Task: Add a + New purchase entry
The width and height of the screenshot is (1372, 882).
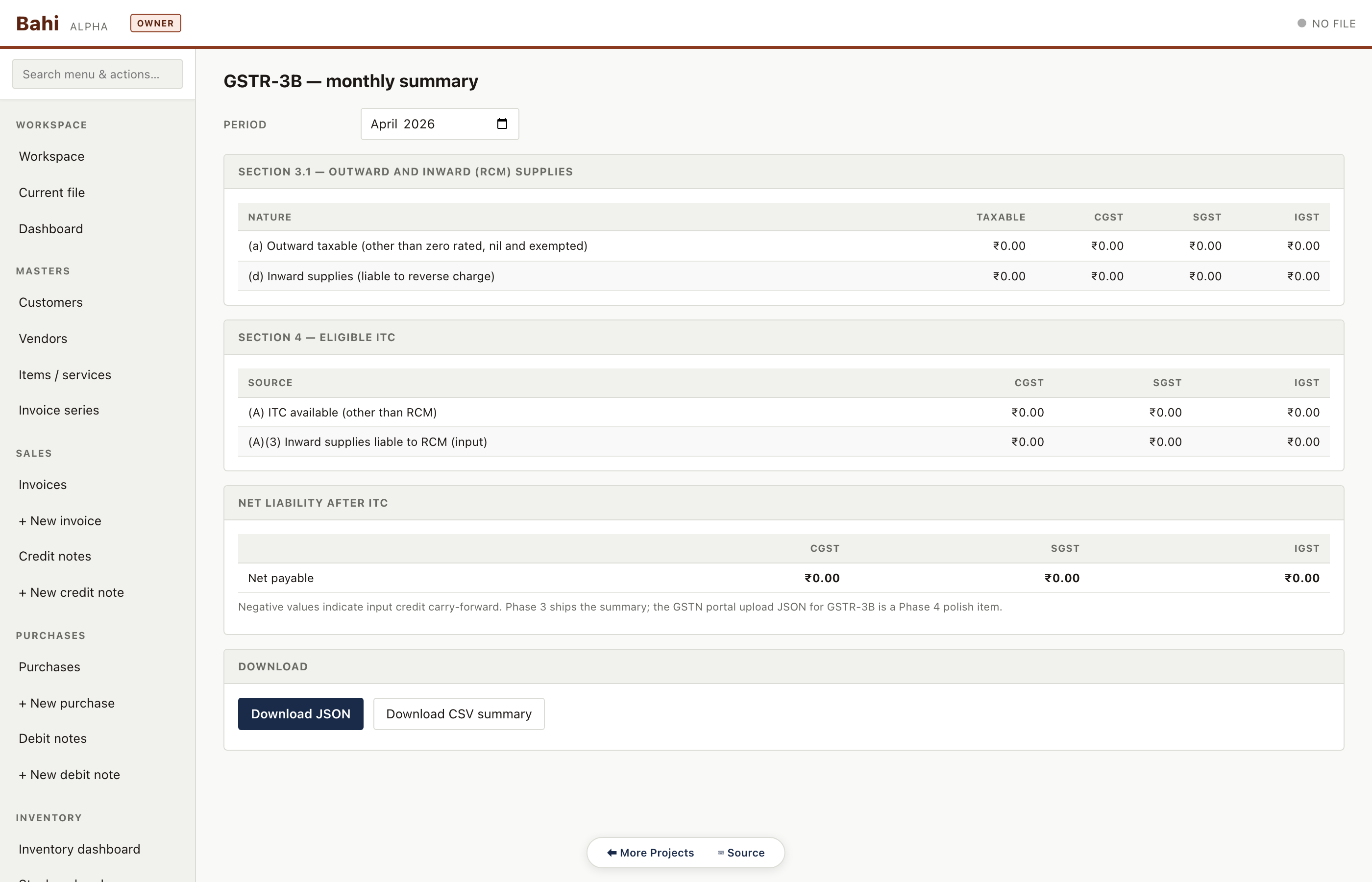Action: (x=67, y=703)
